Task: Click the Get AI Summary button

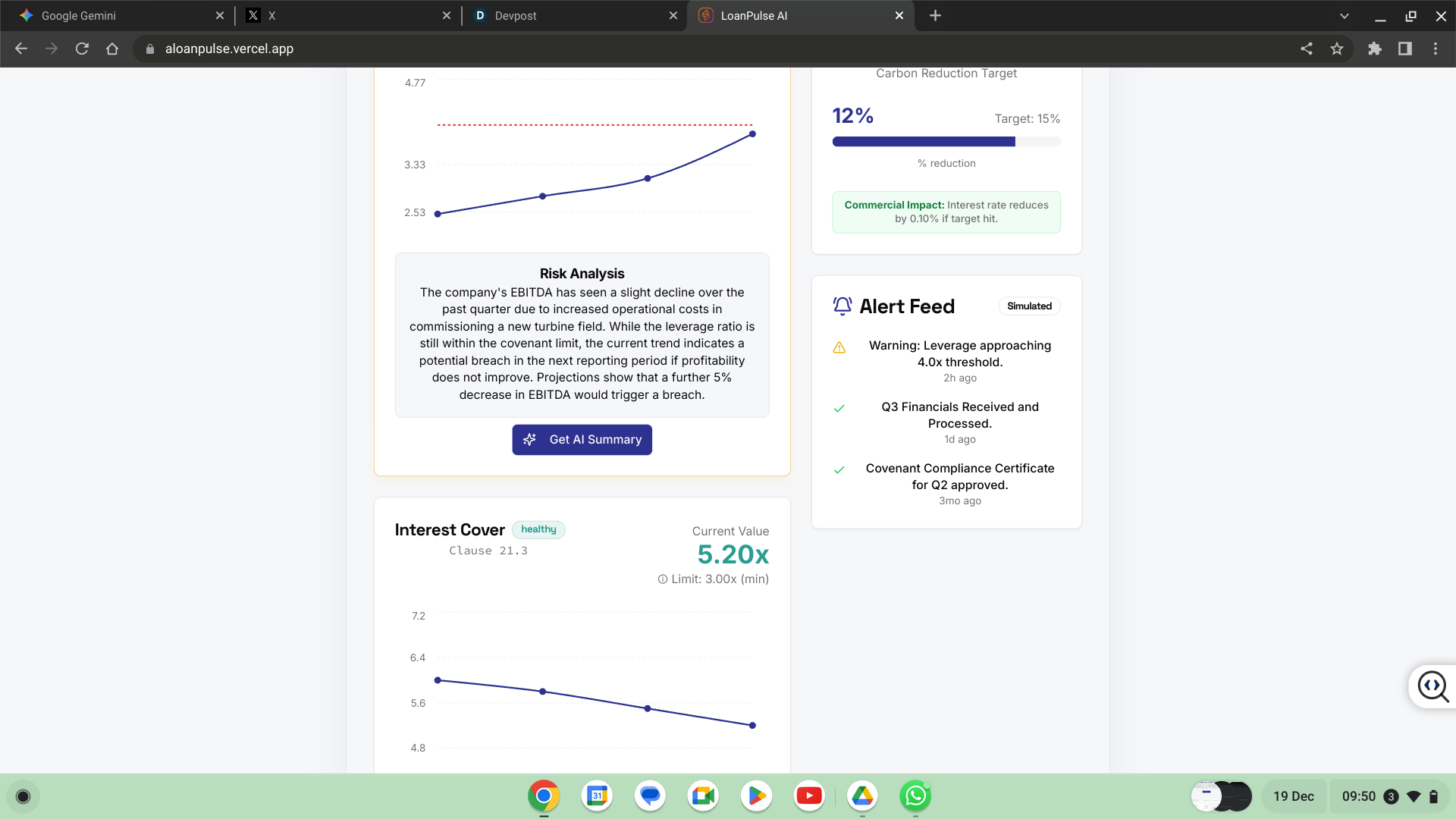Action: coord(582,440)
